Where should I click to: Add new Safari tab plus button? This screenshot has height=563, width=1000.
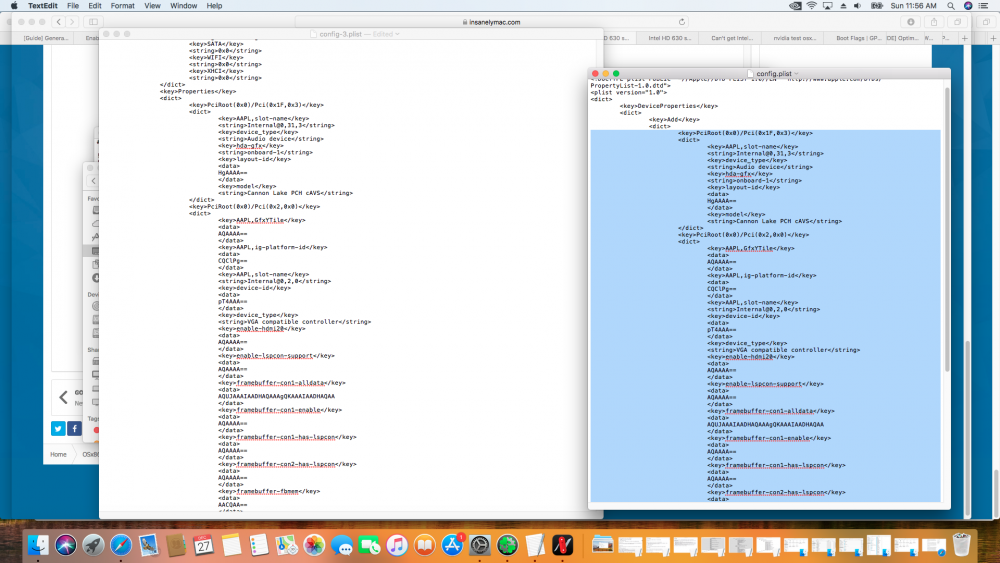click(964, 38)
